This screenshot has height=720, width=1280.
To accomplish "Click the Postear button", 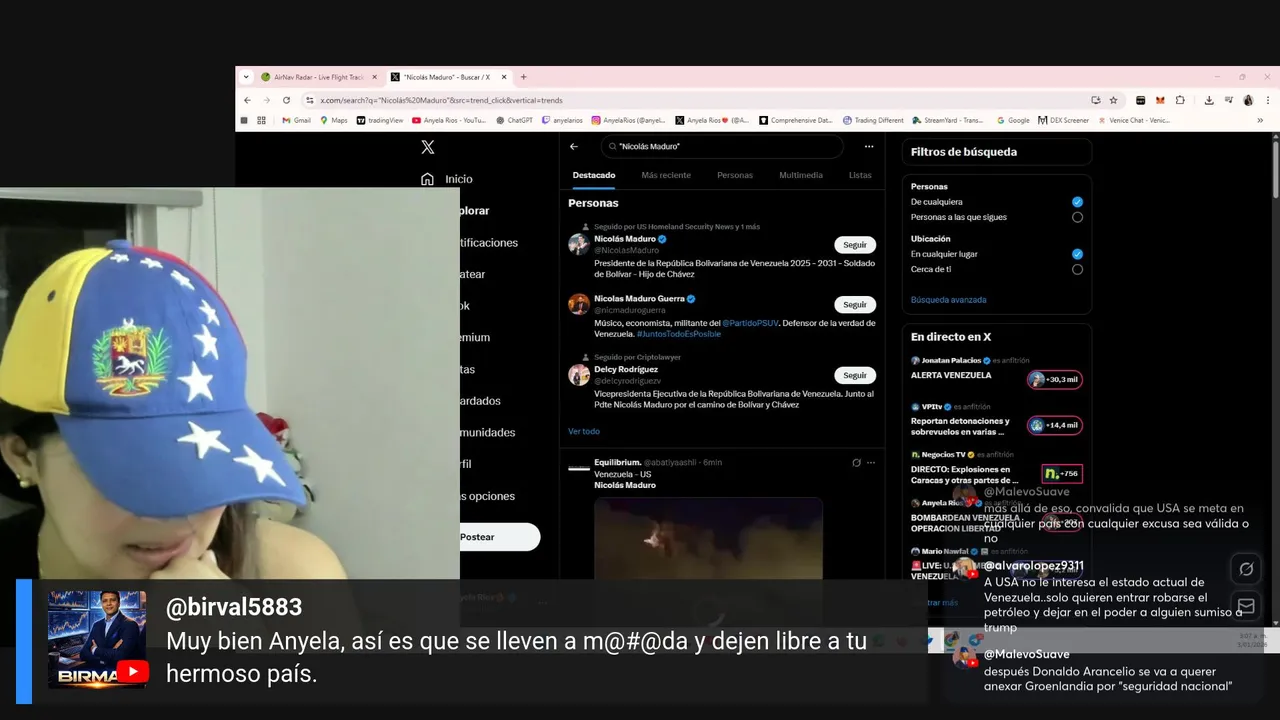I will click(499, 537).
